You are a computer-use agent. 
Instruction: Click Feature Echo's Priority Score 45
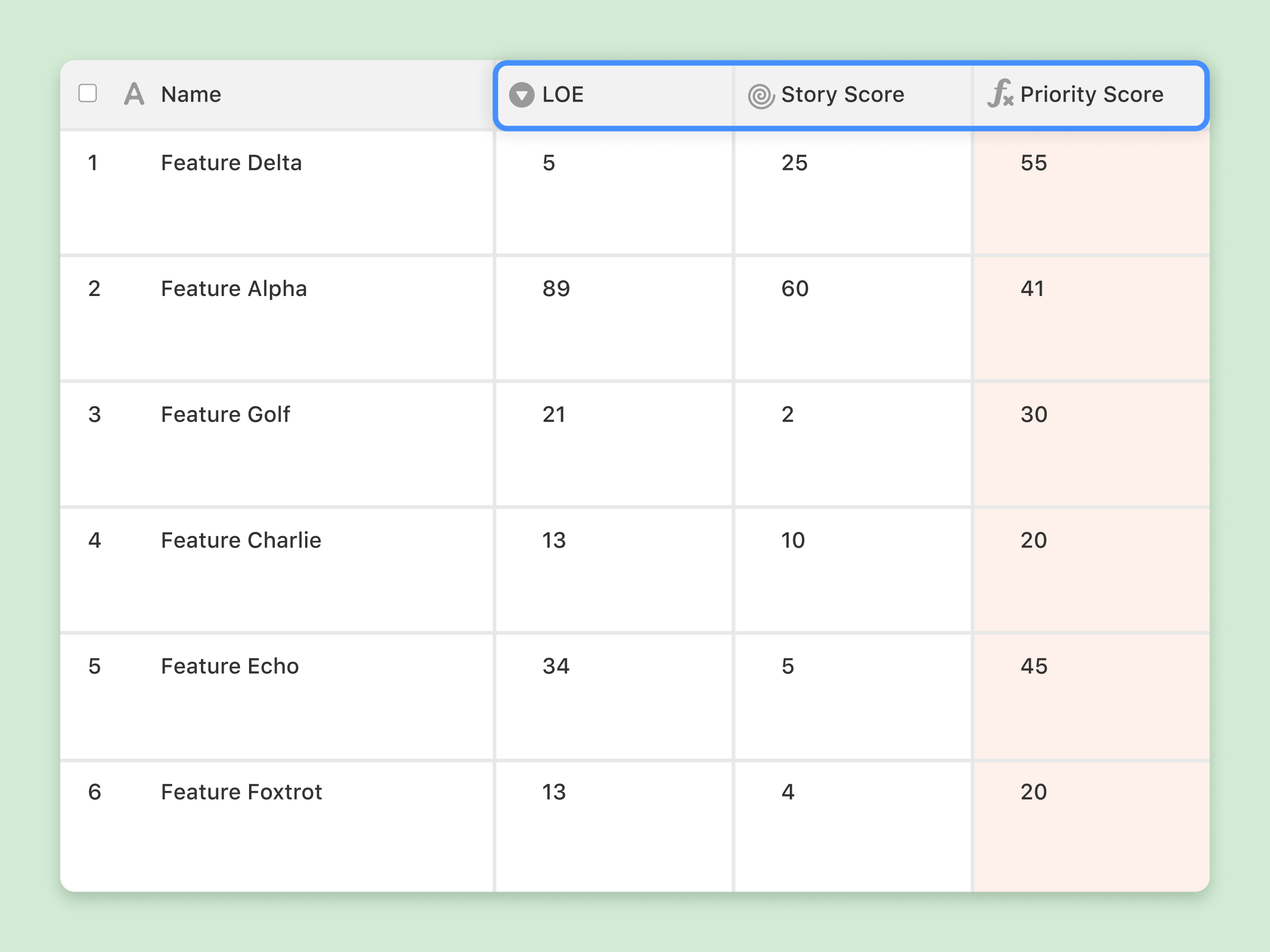[1033, 666]
